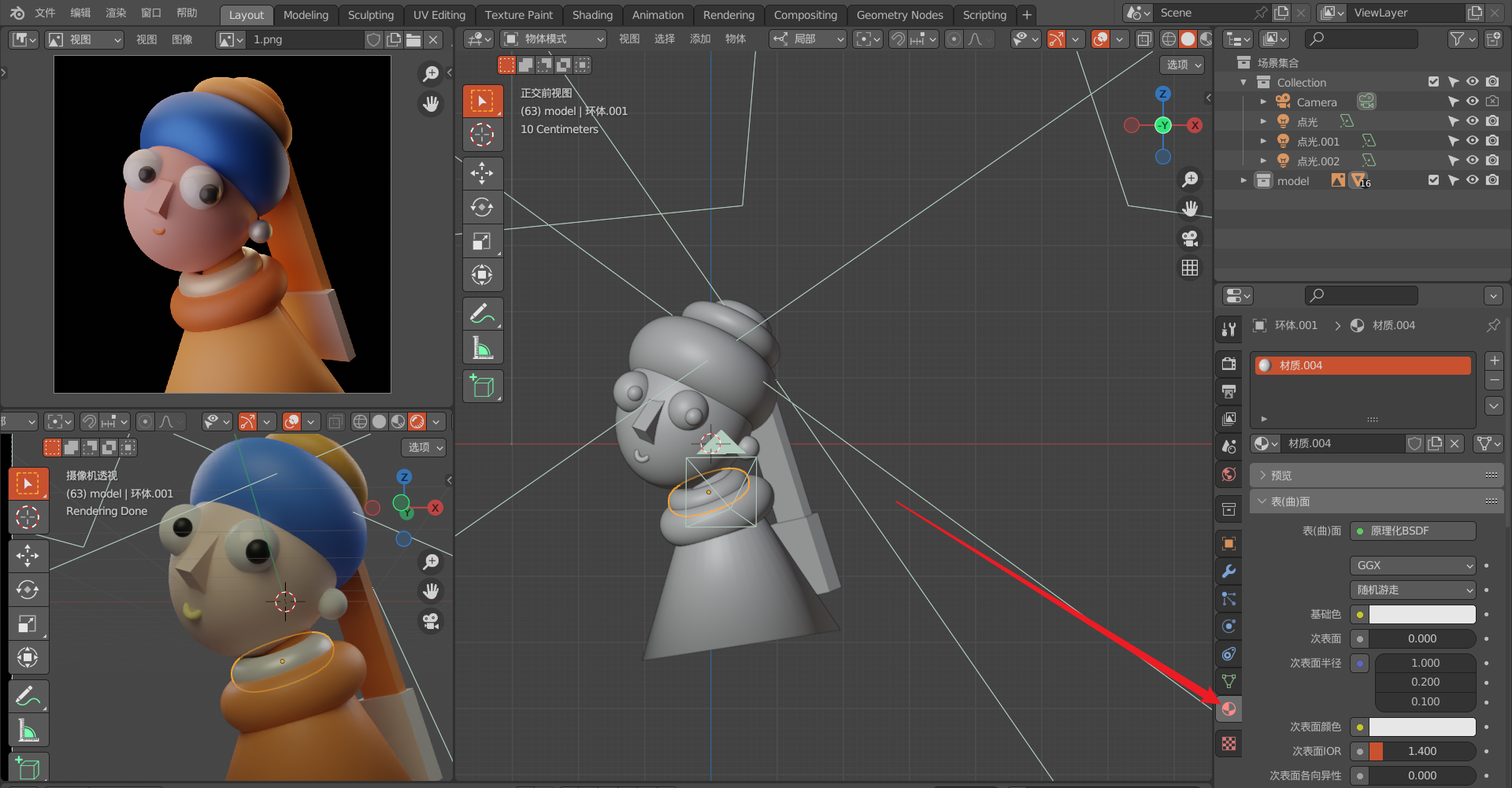This screenshot has width=1512, height=788.
Task: Open the Modifiers properties tab
Action: click(1228, 571)
